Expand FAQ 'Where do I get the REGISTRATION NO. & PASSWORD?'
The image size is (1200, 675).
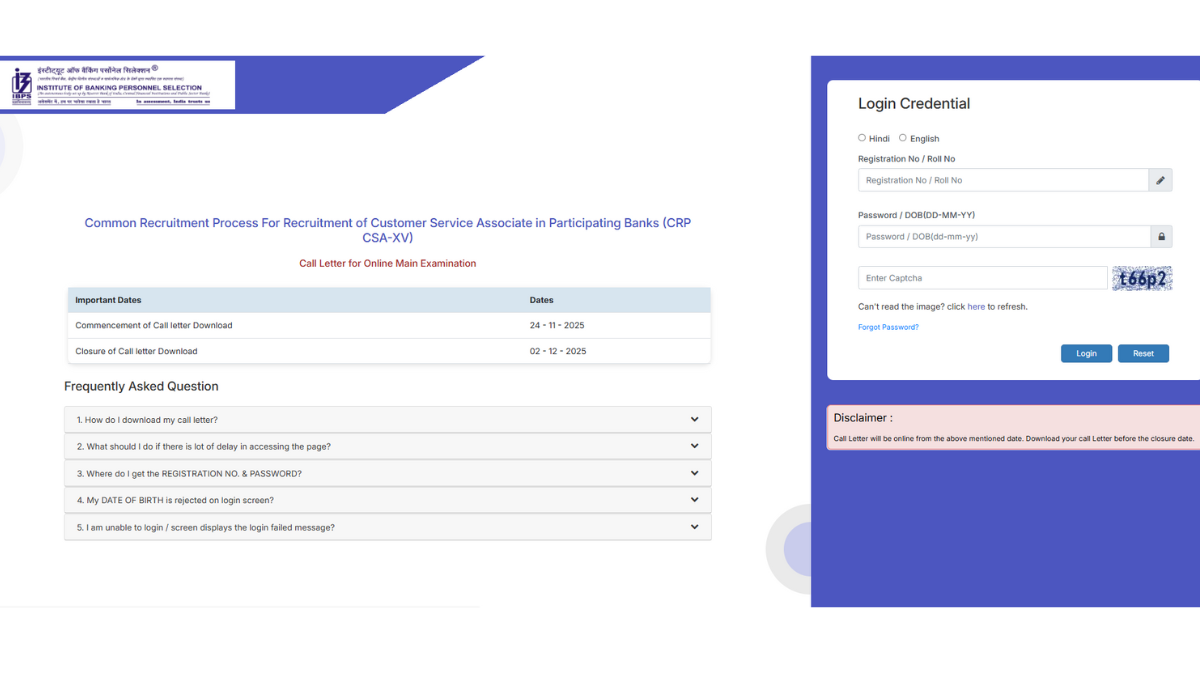[x=388, y=473]
